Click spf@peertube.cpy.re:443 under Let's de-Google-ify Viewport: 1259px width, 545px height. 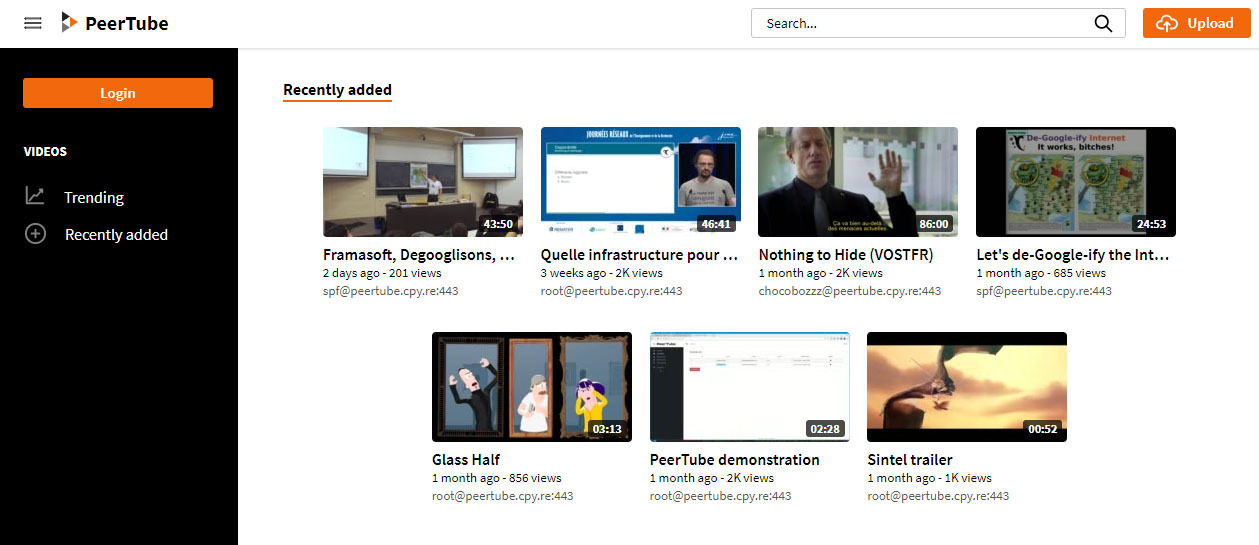[1044, 291]
